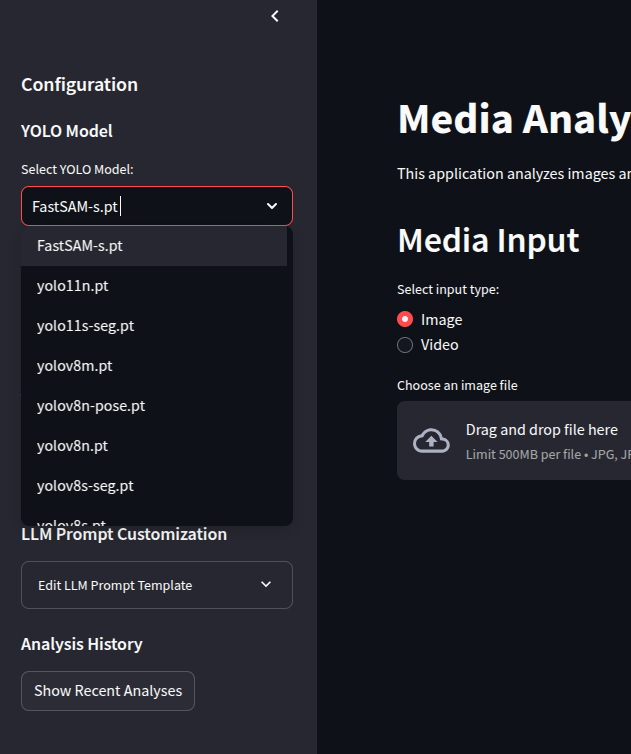Viewport: 631px width, 754px height.
Task: Click the Drag and drop file area
Action: pos(514,440)
